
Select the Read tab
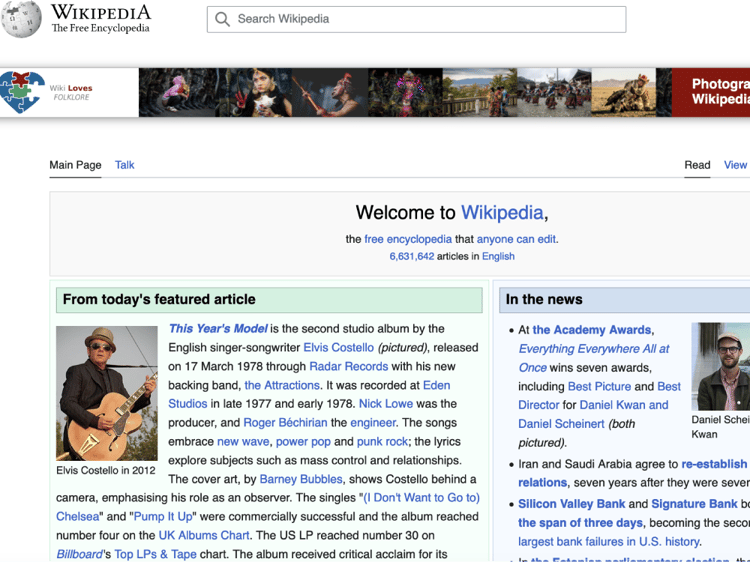[x=697, y=165]
